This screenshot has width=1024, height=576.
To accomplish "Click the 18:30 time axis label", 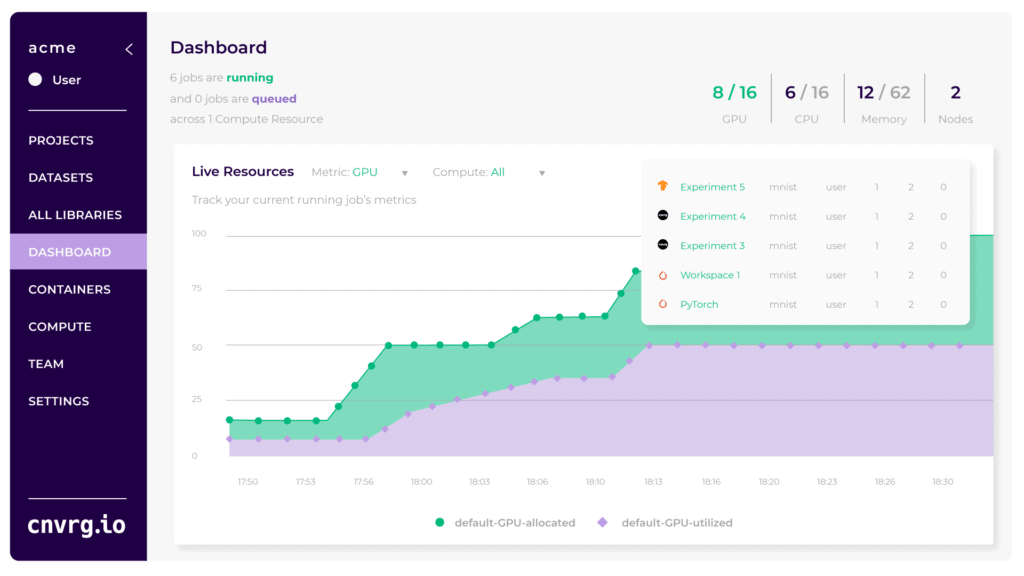I will coord(942,482).
